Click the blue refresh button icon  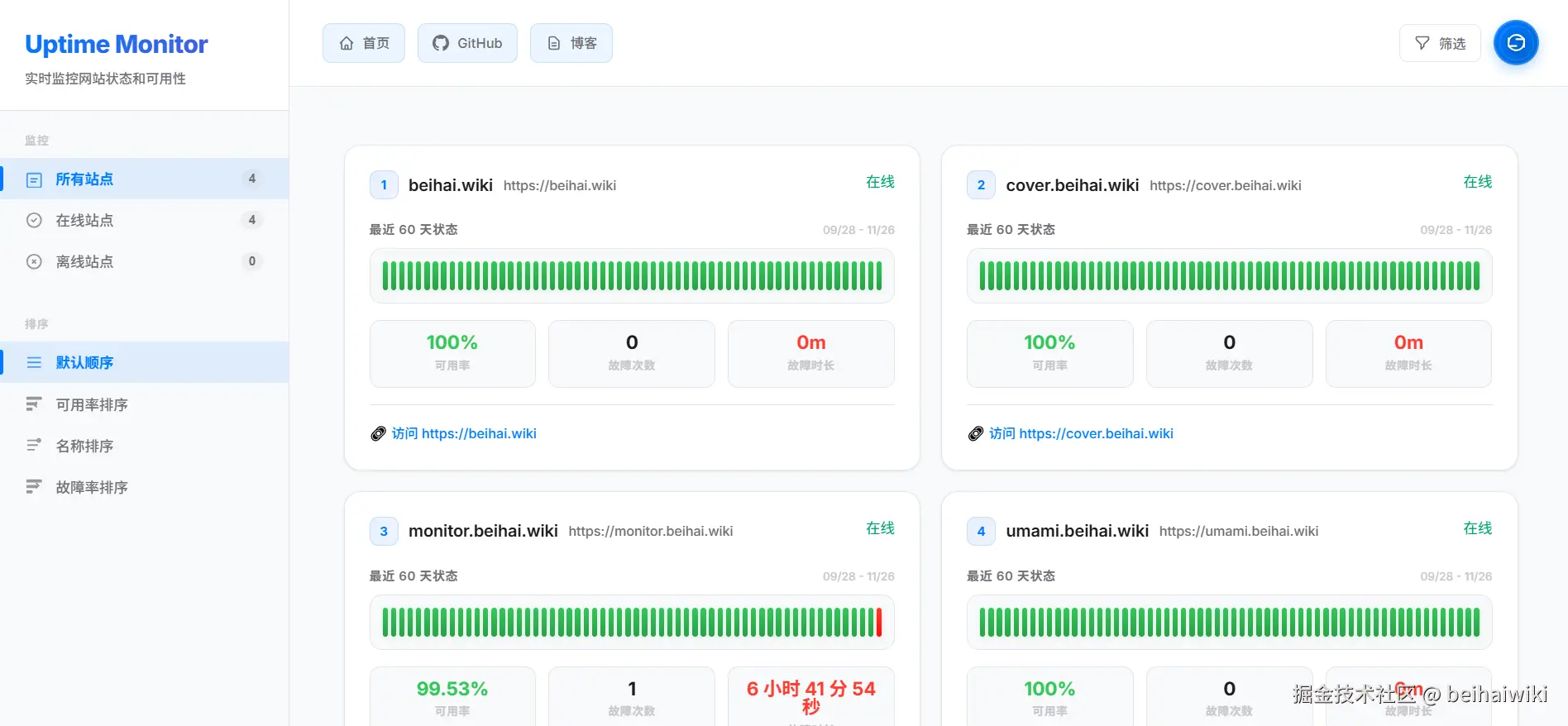(1515, 43)
